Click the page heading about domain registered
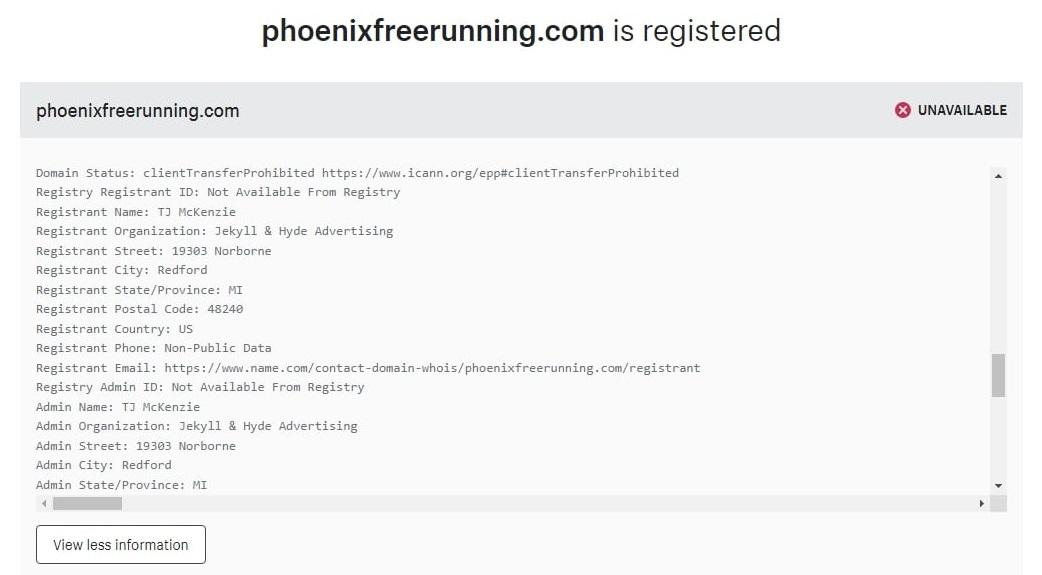 coord(521,31)
